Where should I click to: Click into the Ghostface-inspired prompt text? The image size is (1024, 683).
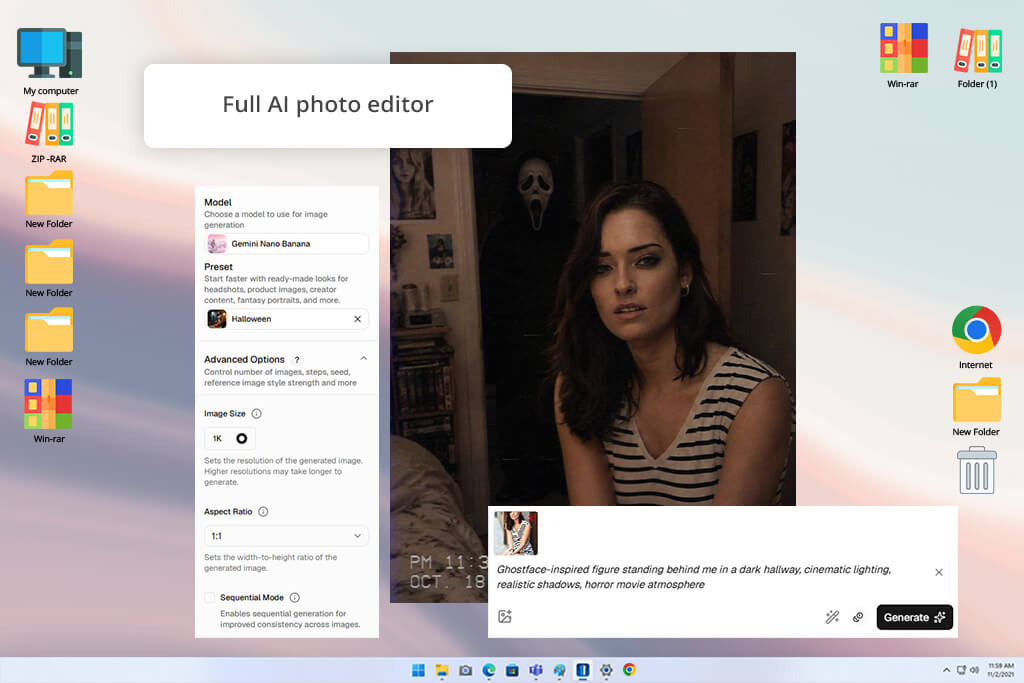point(694,577)
